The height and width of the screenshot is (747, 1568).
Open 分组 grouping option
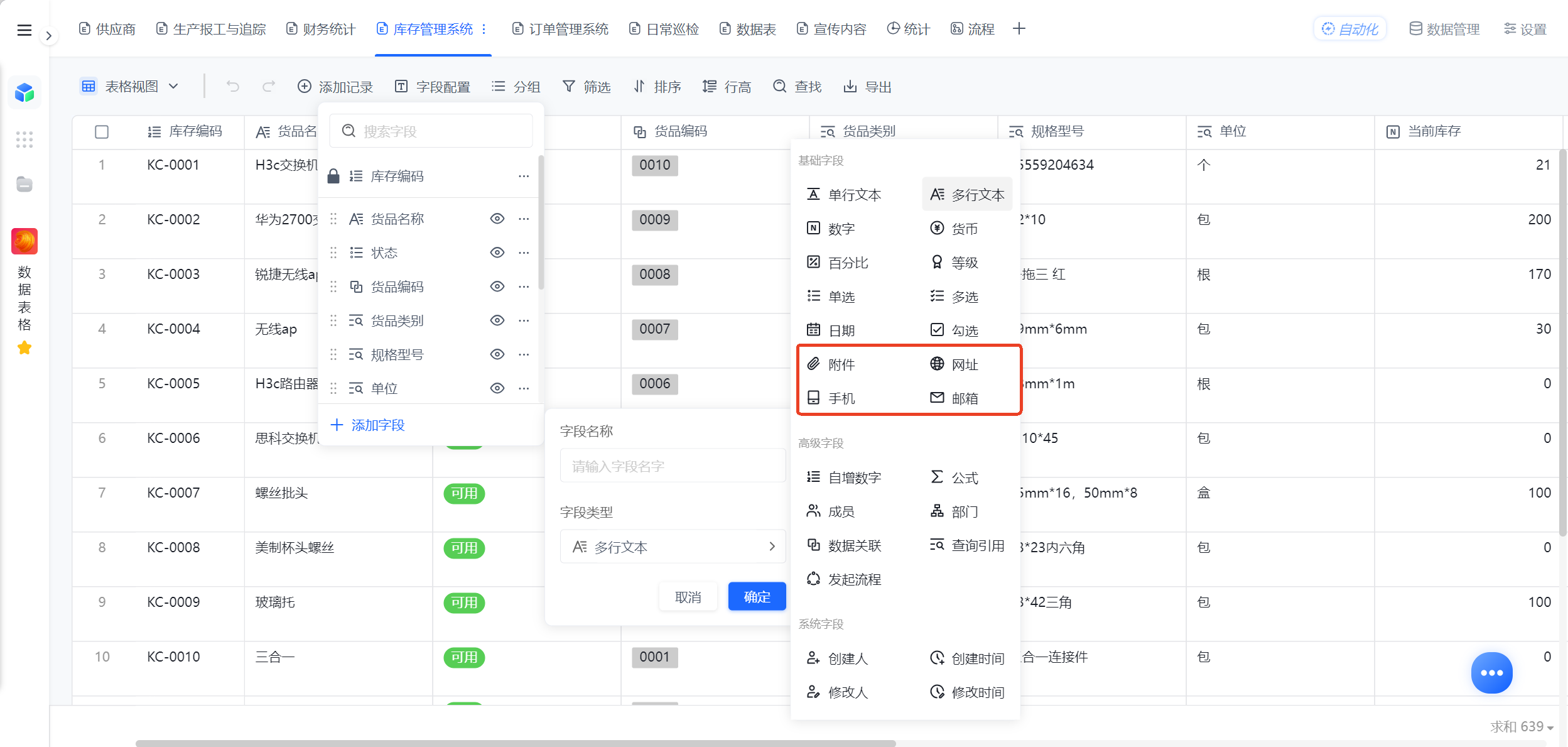[516, 87]
